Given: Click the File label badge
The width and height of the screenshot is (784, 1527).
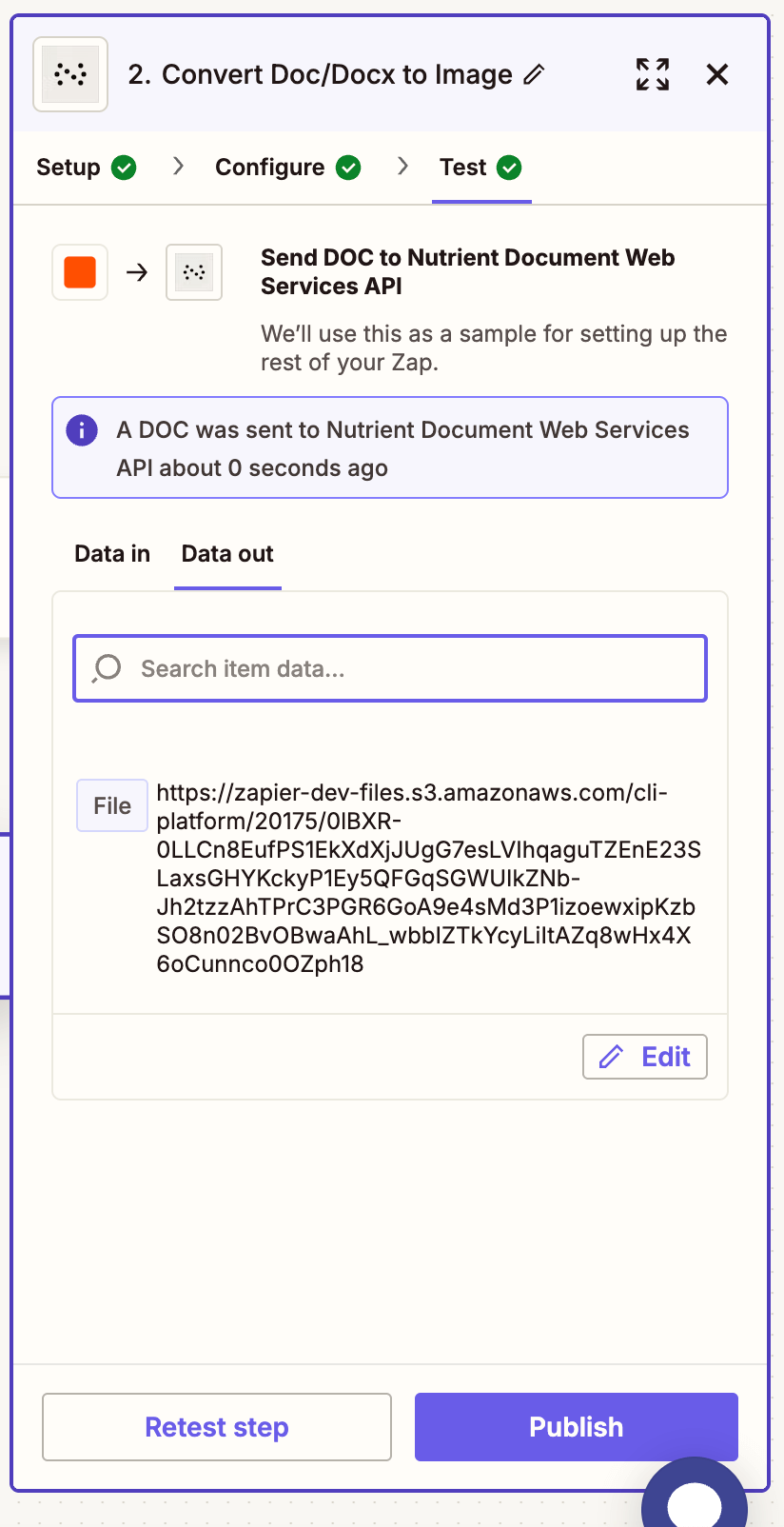Looking at the screenshot, I should tap(112, 805).
